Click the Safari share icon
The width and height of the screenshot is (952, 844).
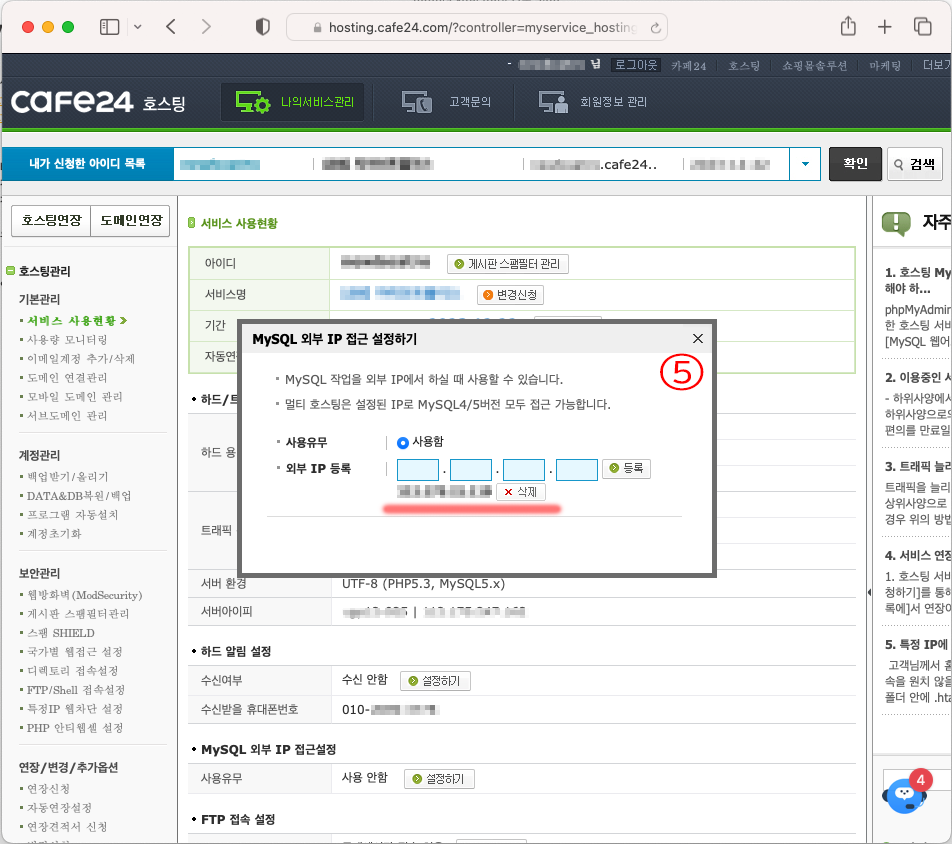848,27
